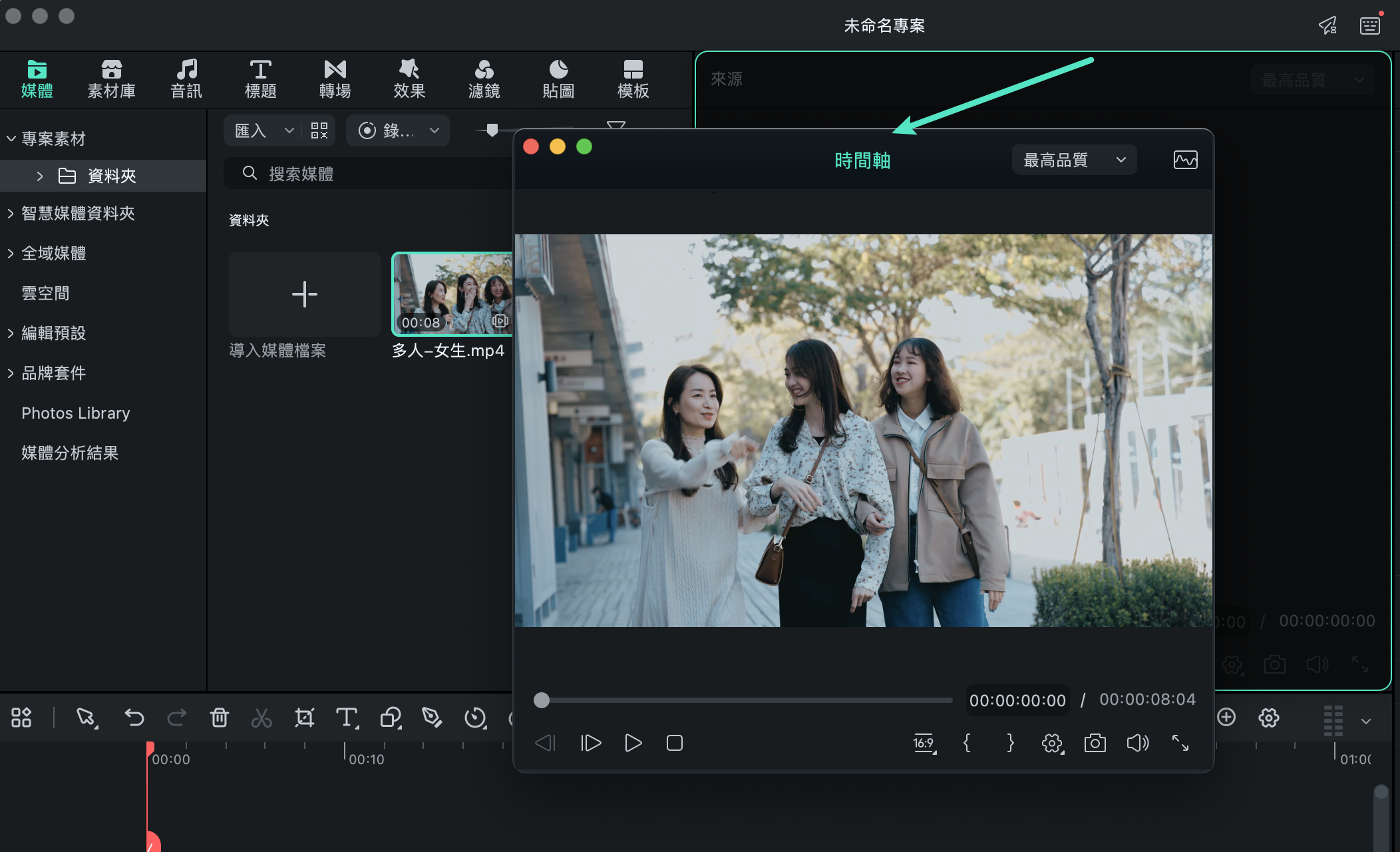This screenshot has width=1400, height=852.
Task: Open the 貼圖 stickers tab
Action: 559,79
